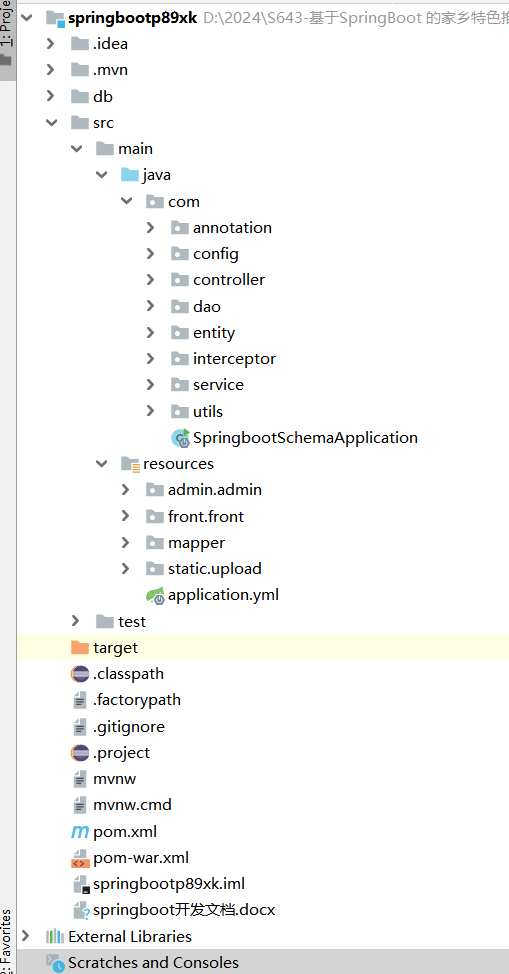This screenshot has height=974, width=509.
Task: Expand the .idea folder arrow
Action: pos(51,43)
